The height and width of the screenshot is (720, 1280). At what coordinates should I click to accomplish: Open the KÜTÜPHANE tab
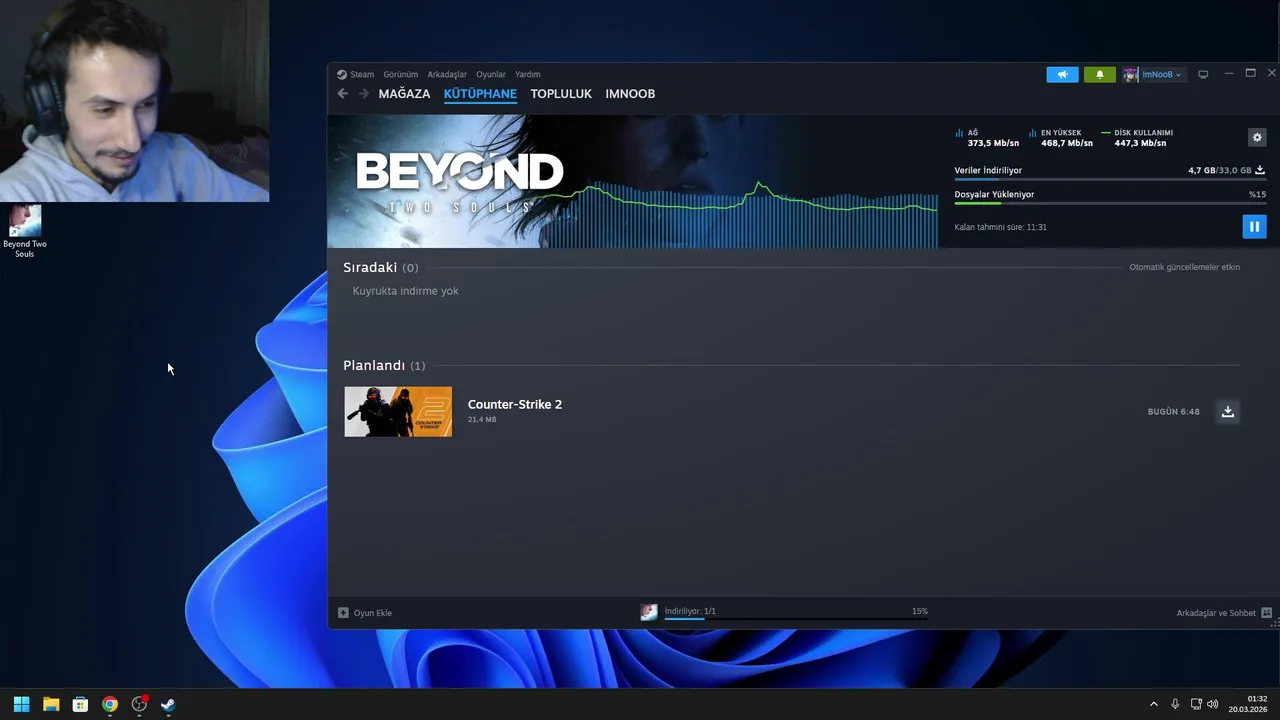coord(480,93)
